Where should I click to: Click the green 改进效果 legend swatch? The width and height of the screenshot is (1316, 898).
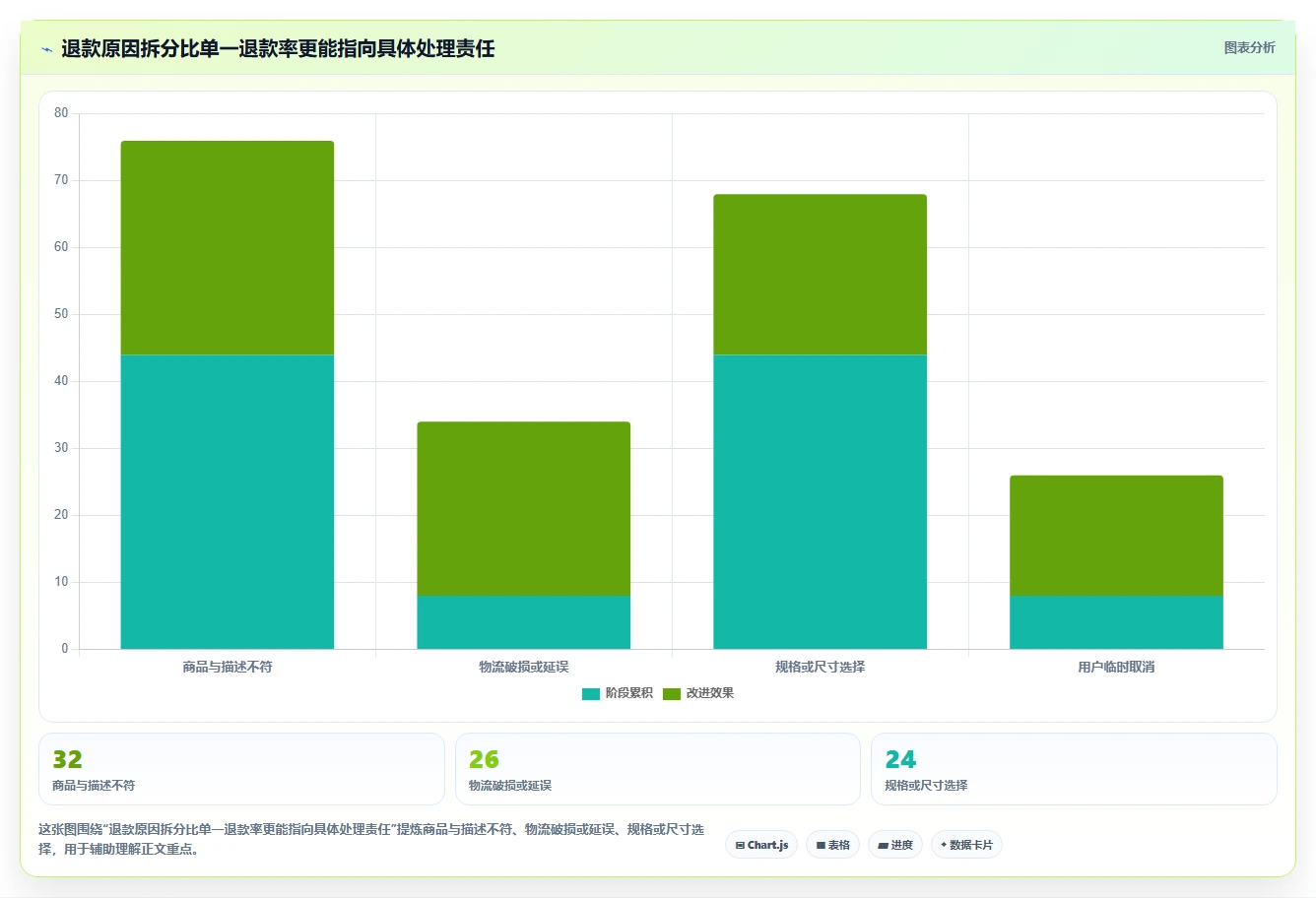(672, 694)
